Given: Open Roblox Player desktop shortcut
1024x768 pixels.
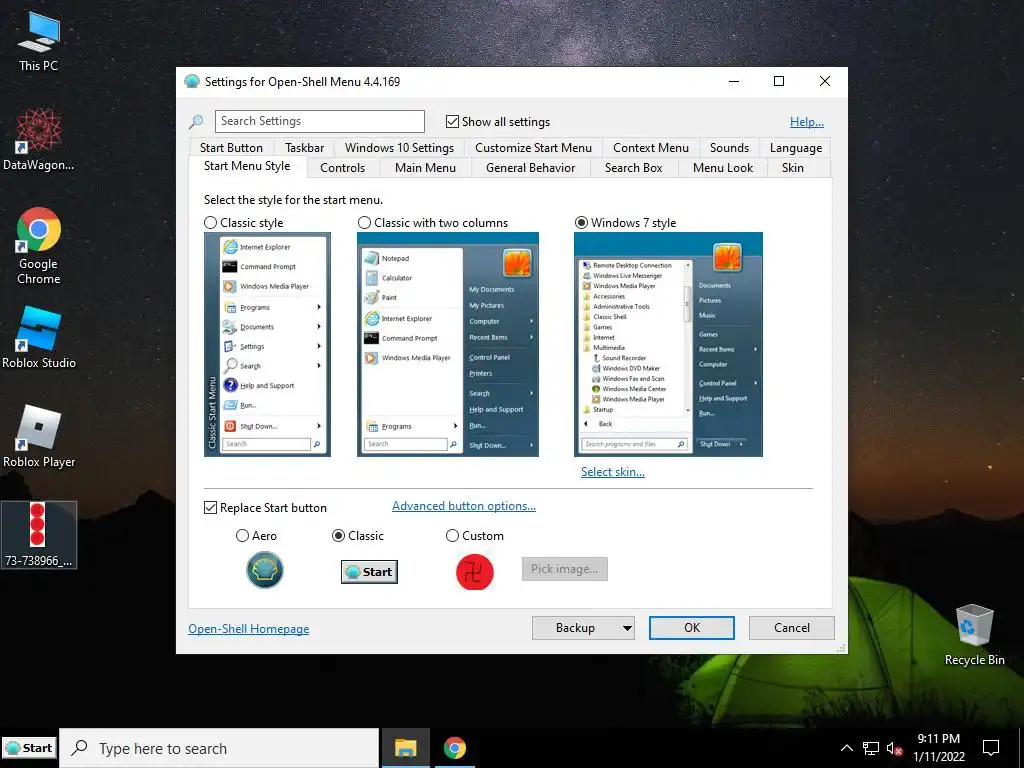Looking at the screenshot, I should (x=39, y=436).
